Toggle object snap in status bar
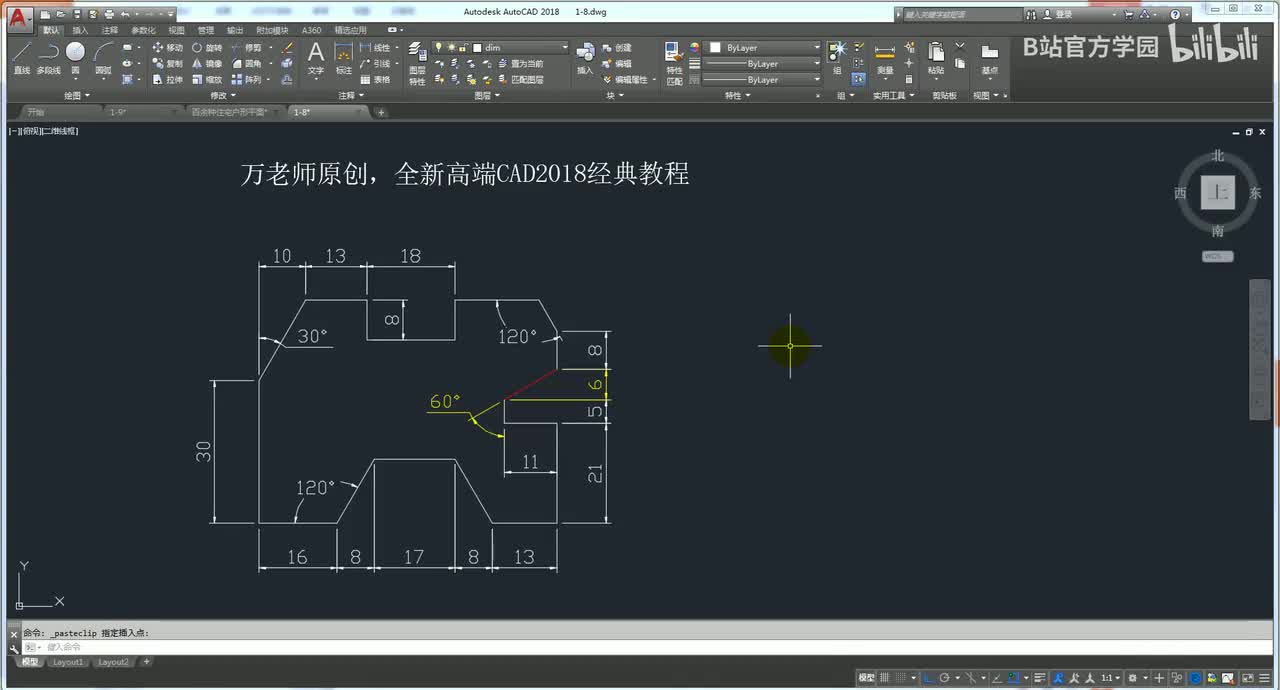Viewport: 1280px width, 690px height. click(x=1014, y=678)
